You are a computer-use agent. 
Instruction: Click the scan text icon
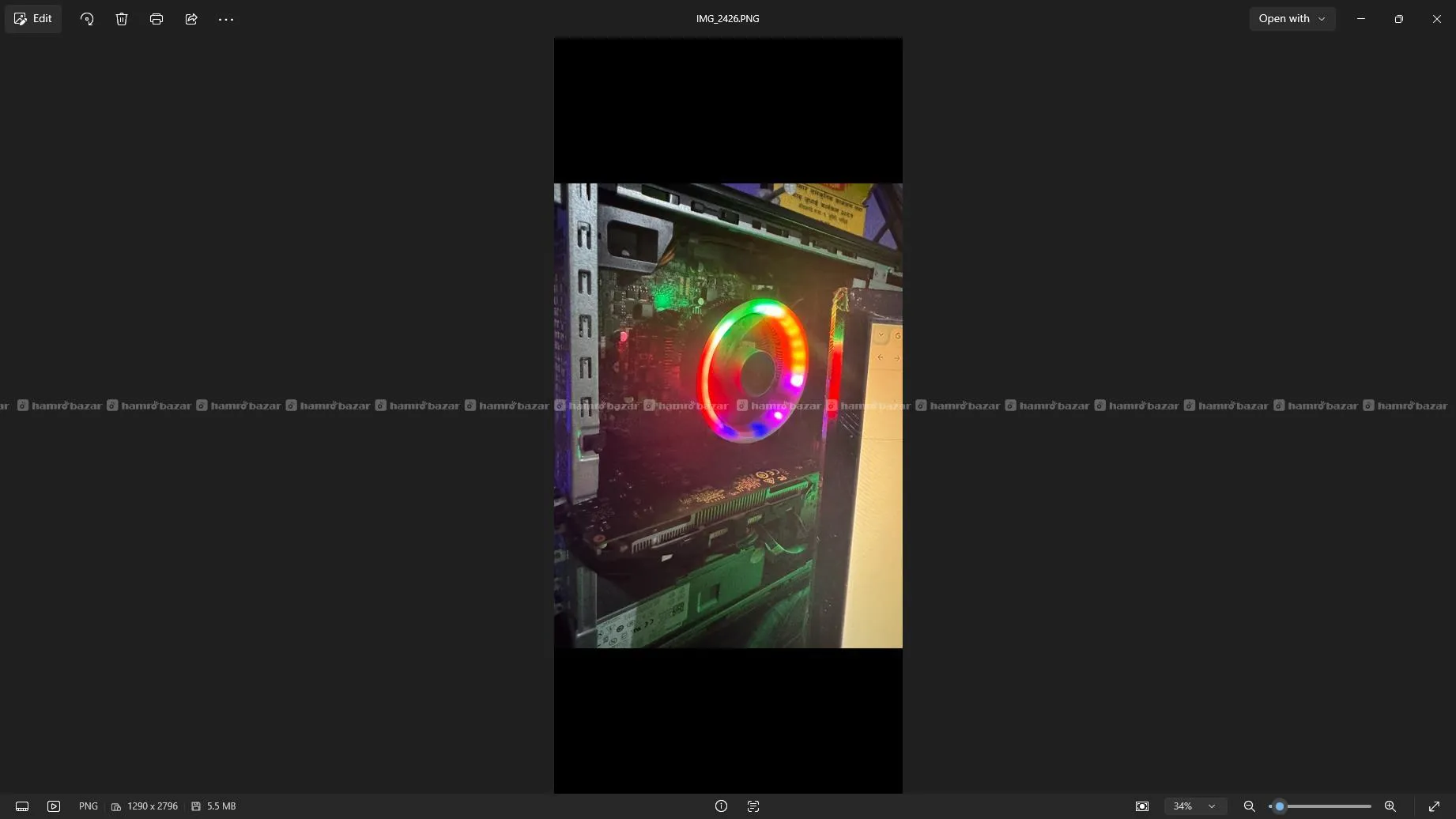(x=753, y=806)
